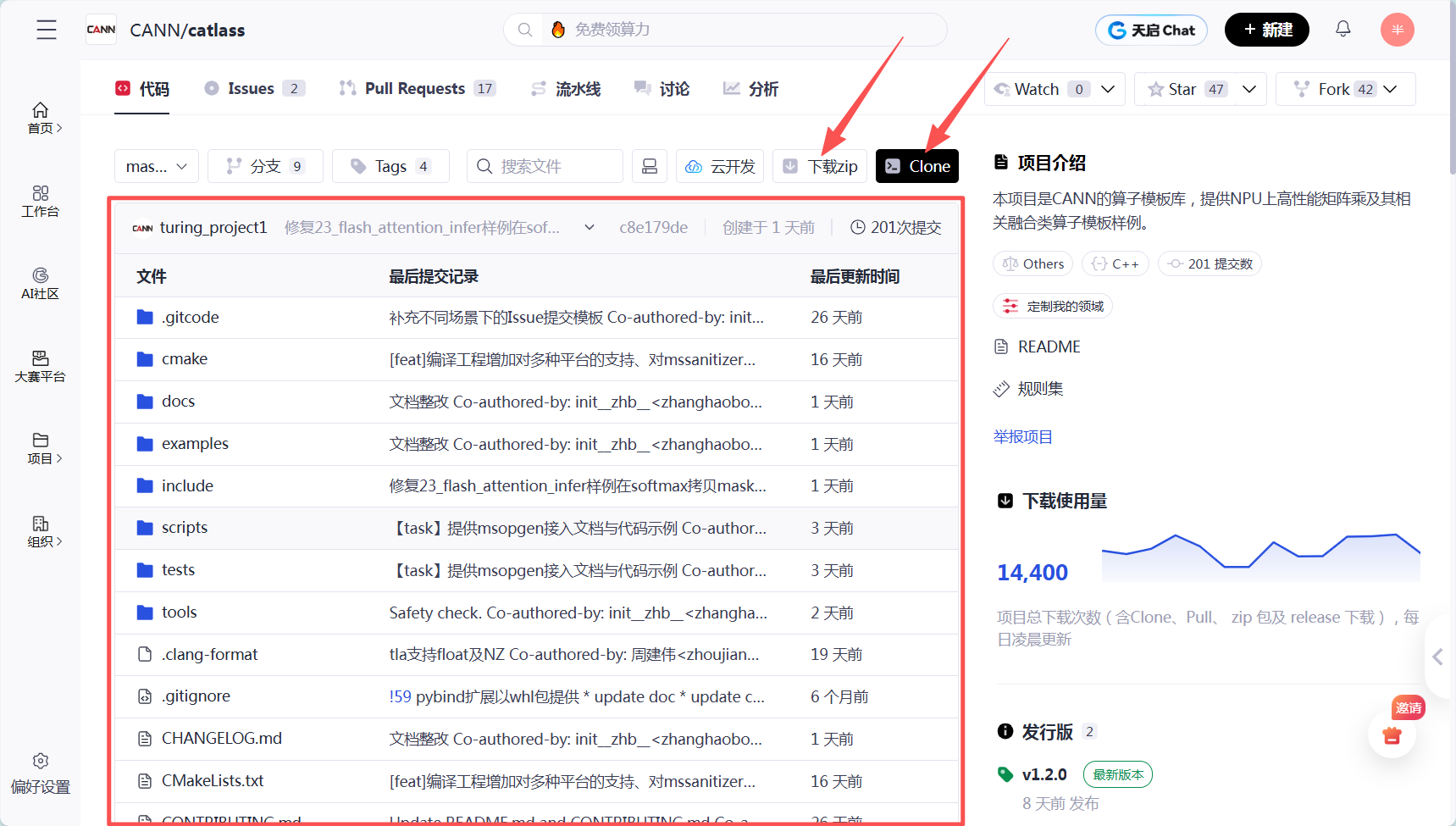
Task: Open the user avatar menu
Action: (1398, 30)
